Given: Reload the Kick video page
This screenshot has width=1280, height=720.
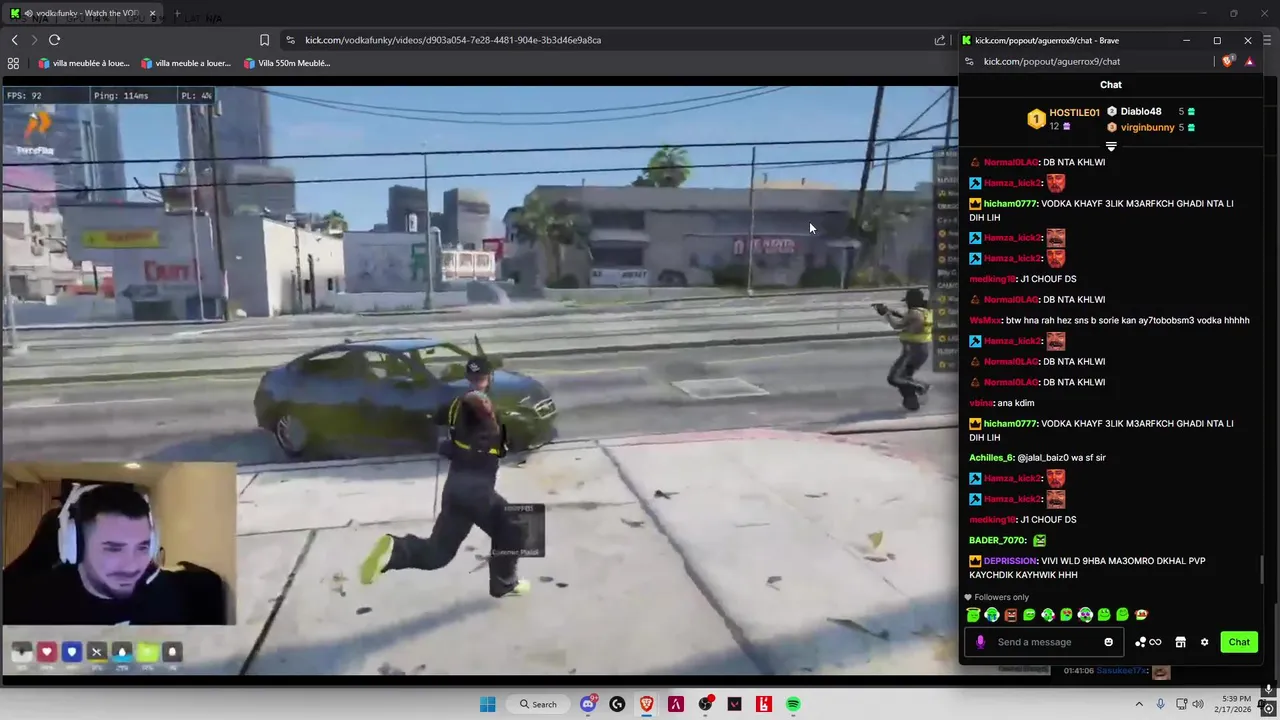Looking at the screenshot, I should pyautogui.click(x=54, y=40).
